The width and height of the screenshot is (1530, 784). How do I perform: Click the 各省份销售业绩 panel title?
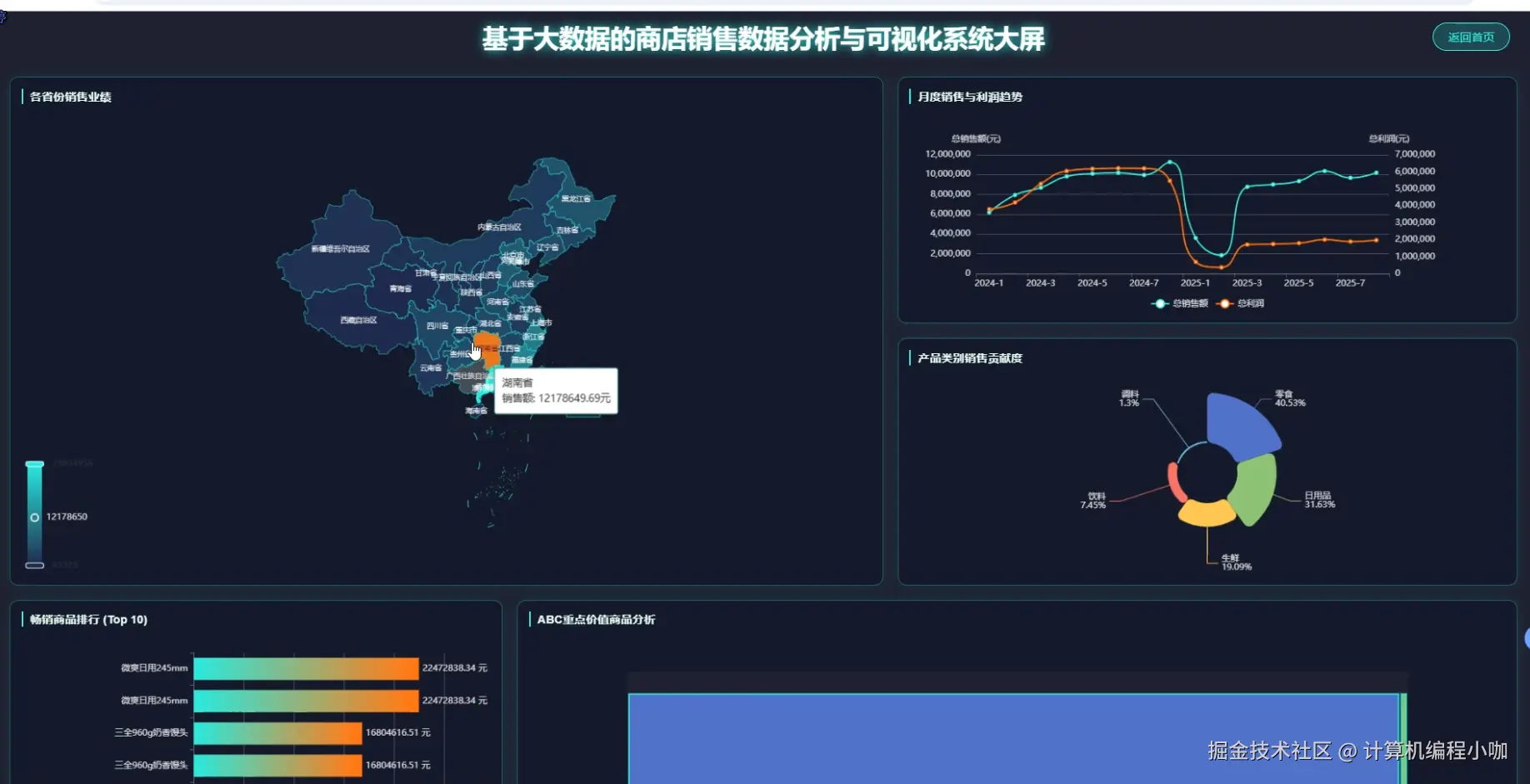(70, 97)
